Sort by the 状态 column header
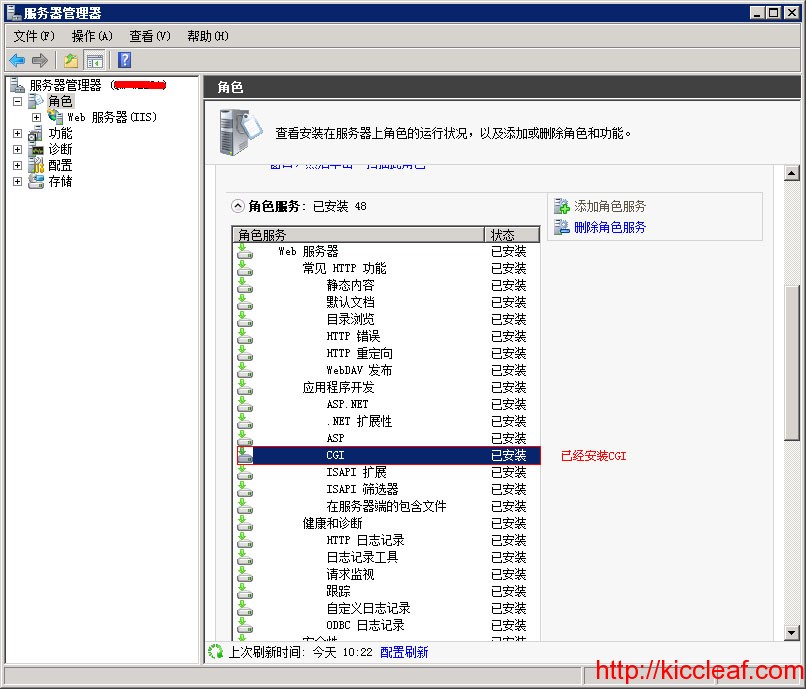Image resolution: width=806 pixels, height=689 pixels. pos(512,235)
